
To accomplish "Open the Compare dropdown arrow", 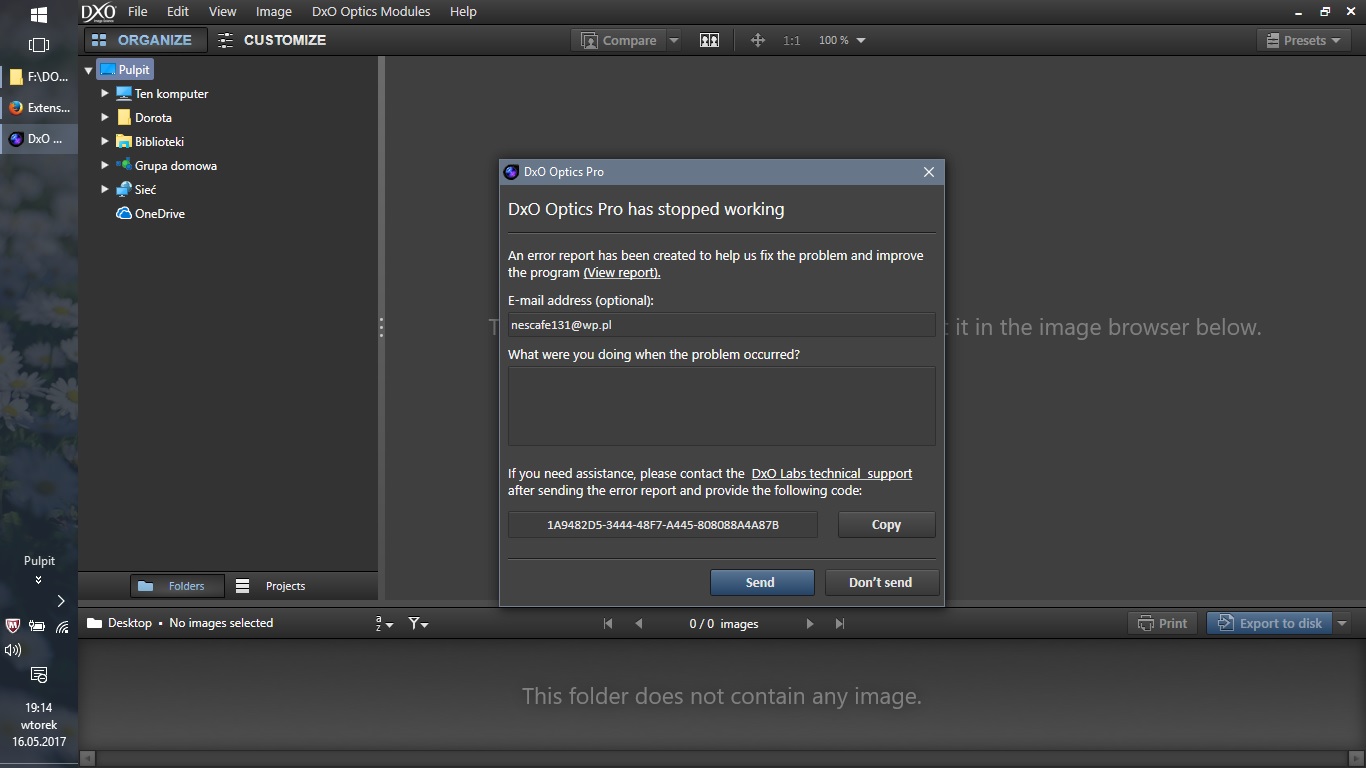I will pyautogui.click(x=674, y=40).
